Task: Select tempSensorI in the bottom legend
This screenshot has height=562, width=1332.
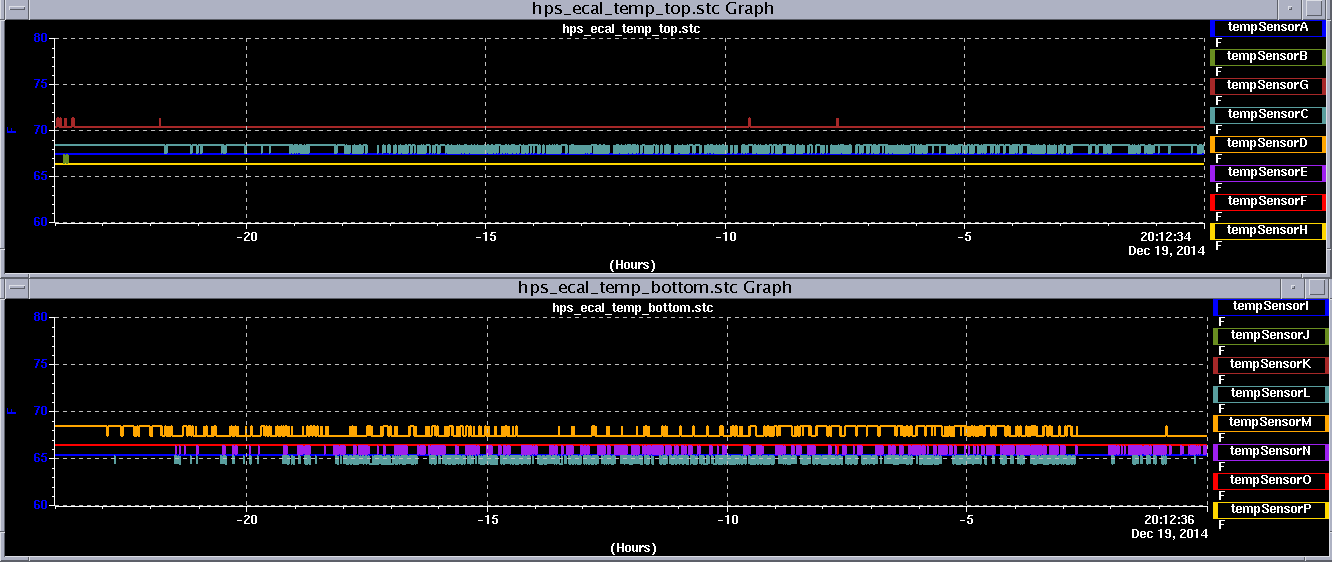Action: coord(1270,307)
